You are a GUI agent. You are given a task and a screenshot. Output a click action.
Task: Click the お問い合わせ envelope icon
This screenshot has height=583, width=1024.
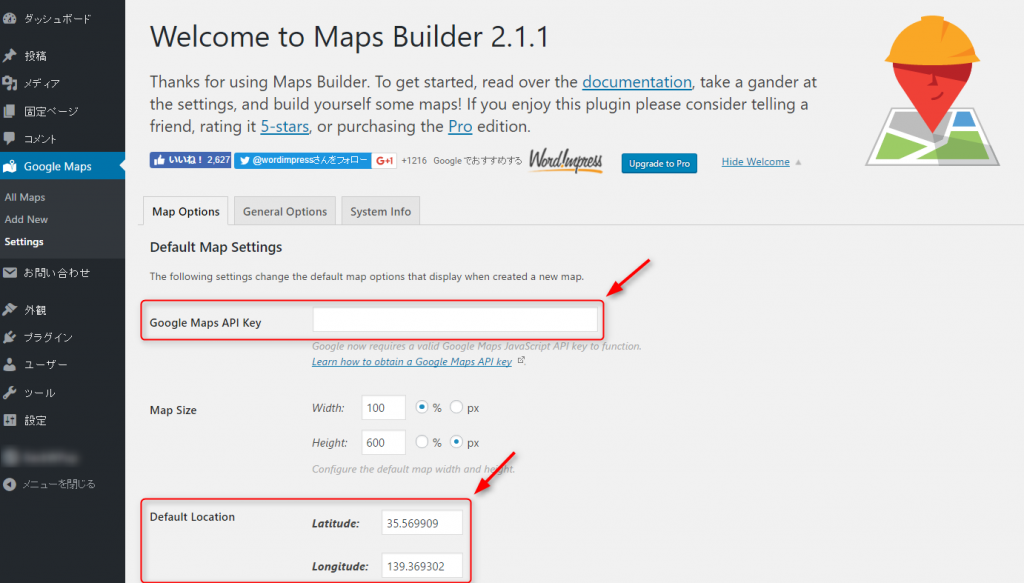9,273
